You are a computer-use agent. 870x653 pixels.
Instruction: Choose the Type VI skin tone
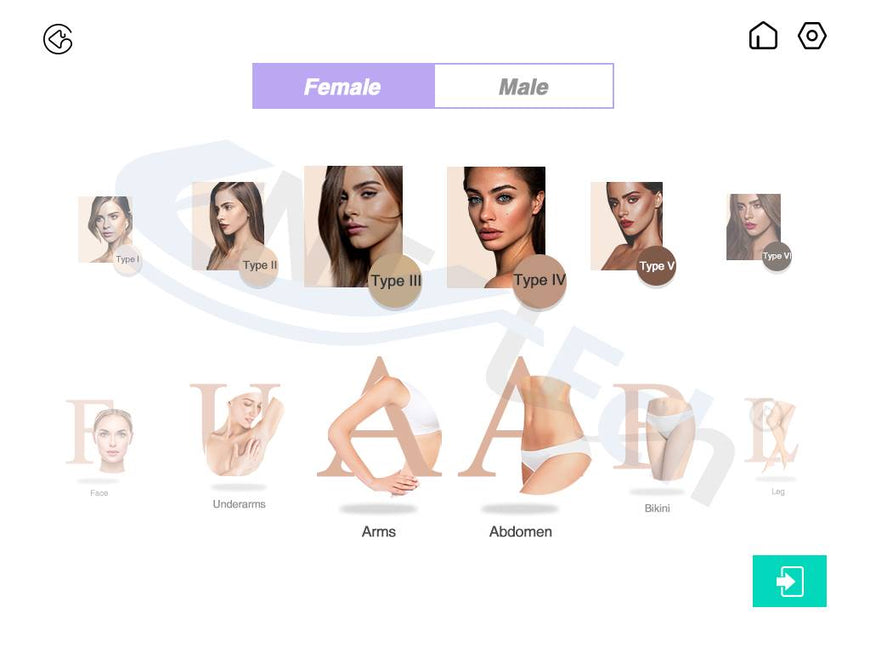[776, 256]
